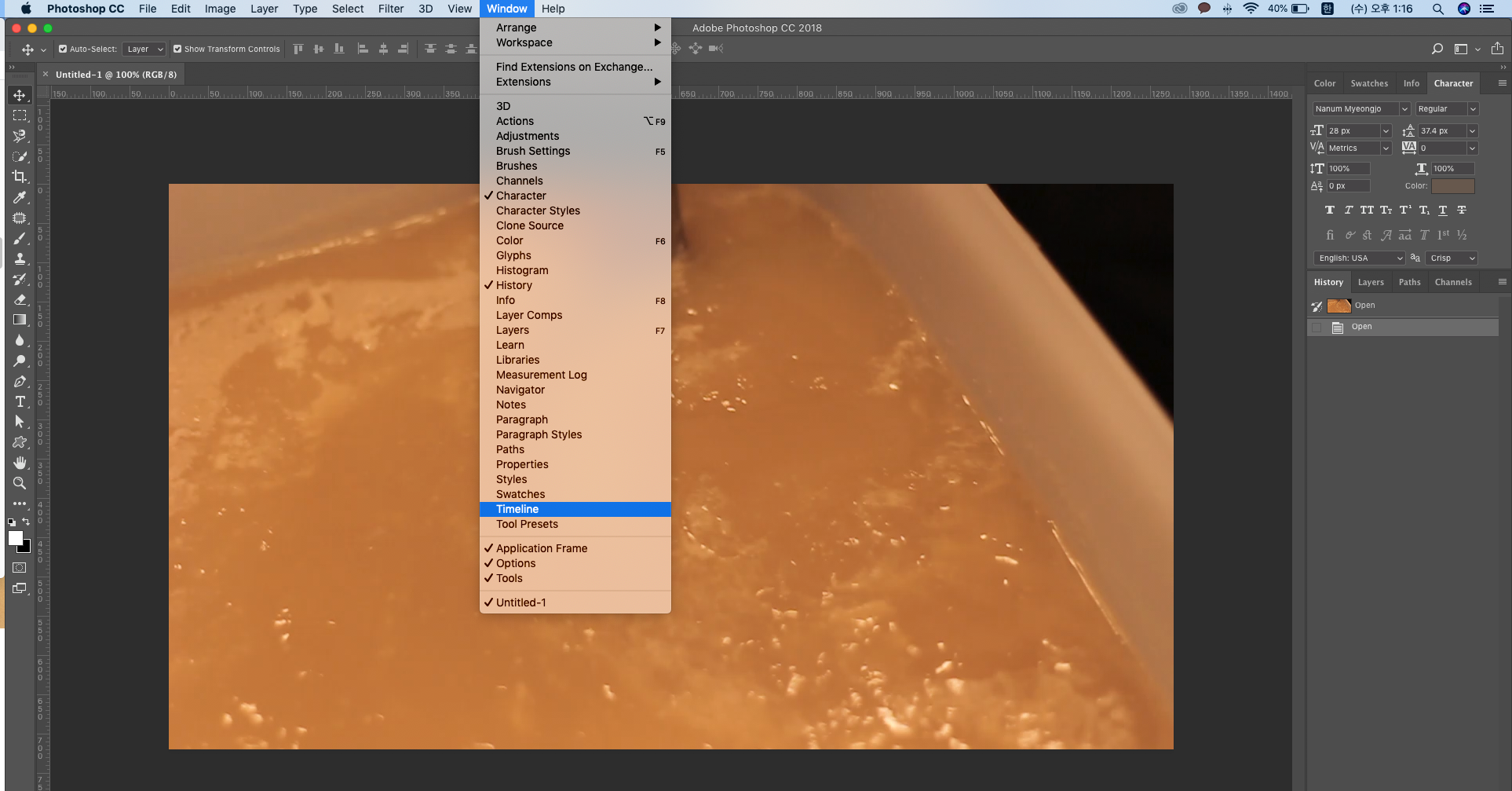Click the background color swatch
The image size is (1512, 791).
point(27,548)
